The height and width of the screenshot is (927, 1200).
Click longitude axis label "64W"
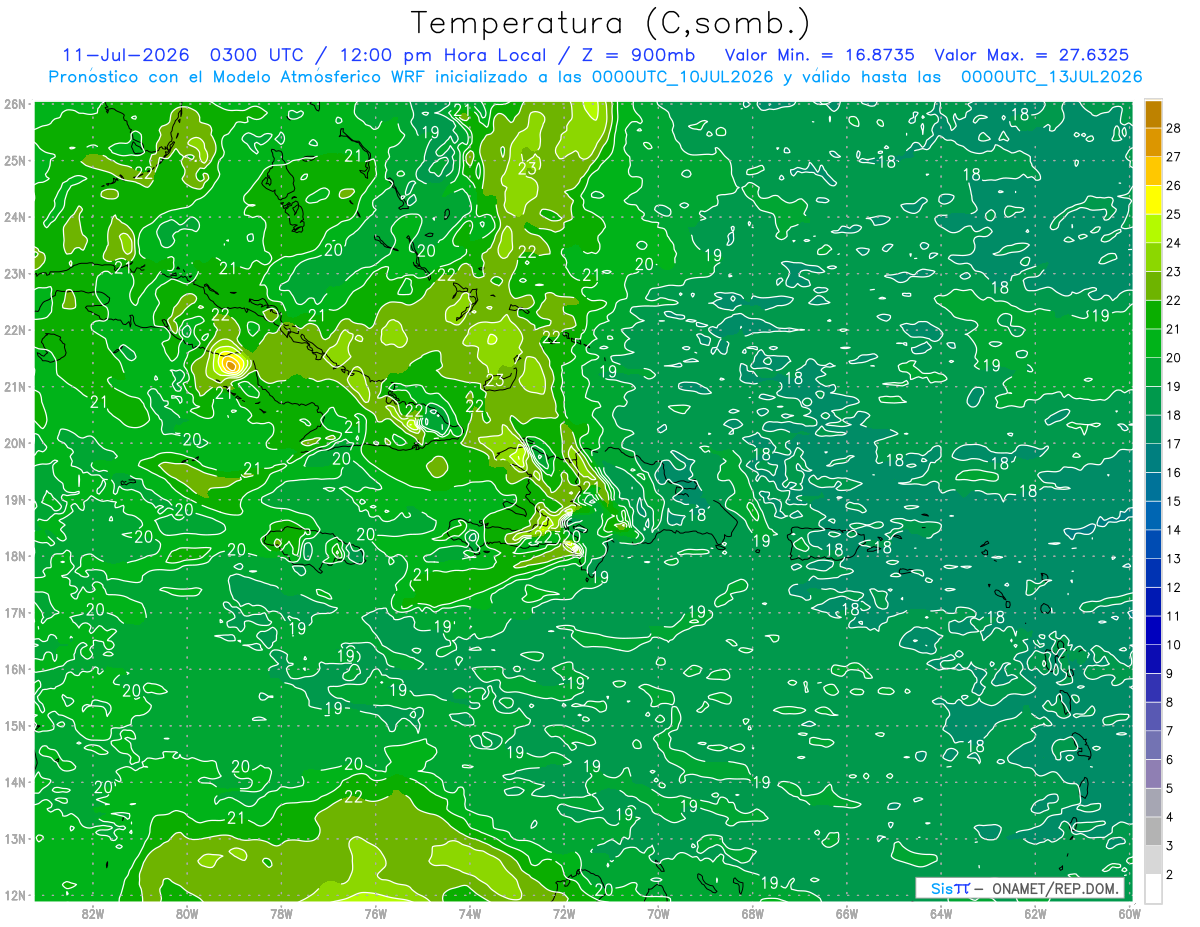click(x=941, y=913)
